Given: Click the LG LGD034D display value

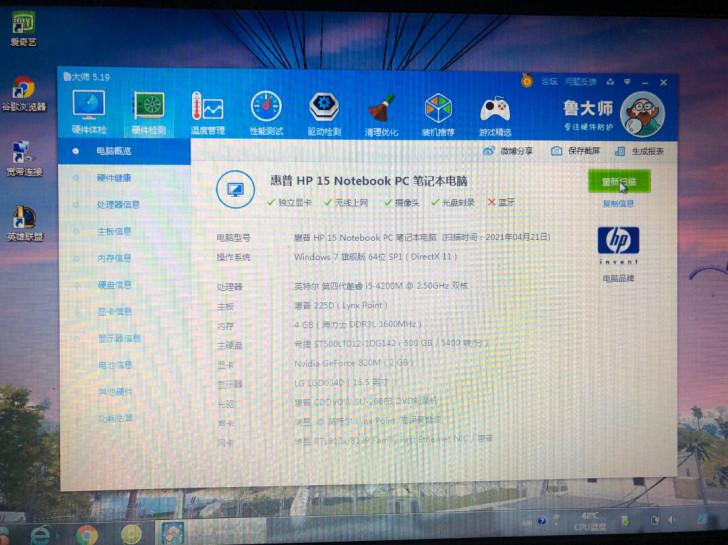Looking at the screenshot, I should point(345,383).
